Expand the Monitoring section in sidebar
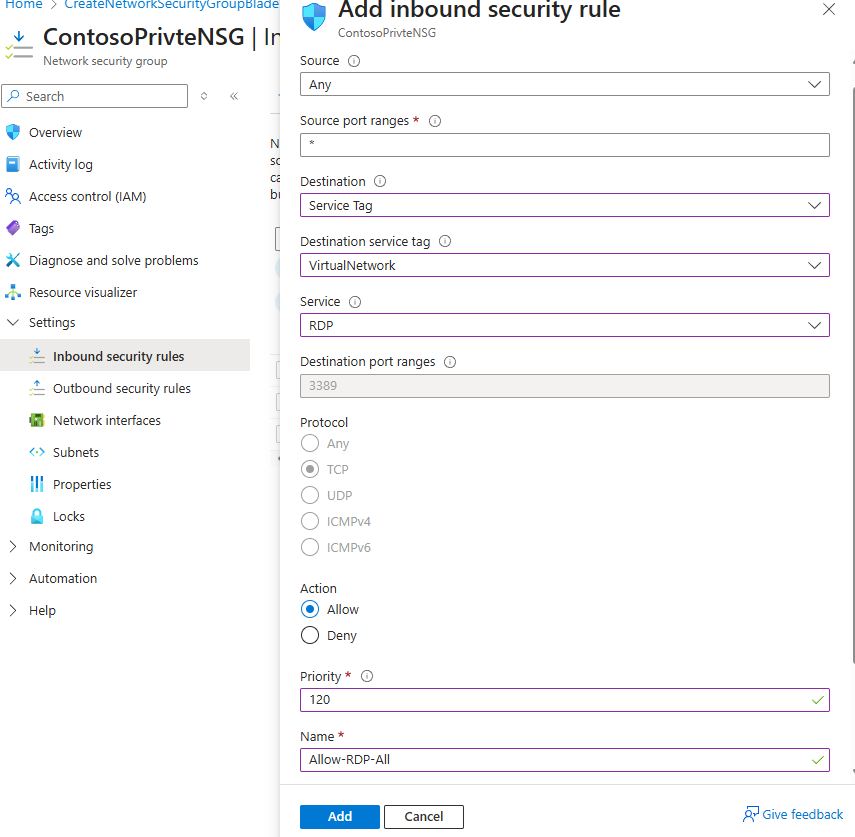The height and width of the screenshot is (837, 855). point(60,547)
